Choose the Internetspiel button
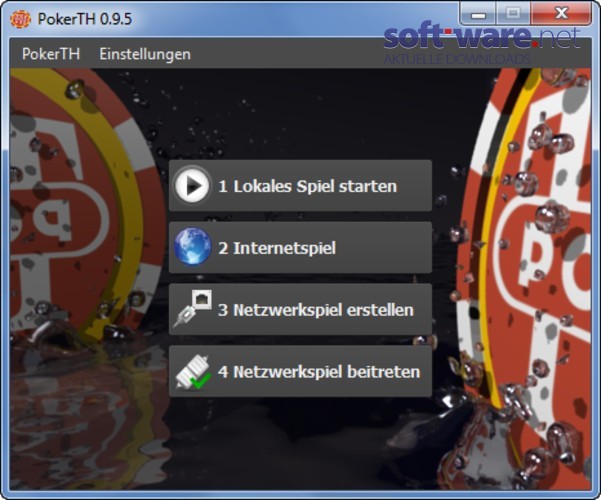The height and width of the screenshot is (500, 601). 300,247
